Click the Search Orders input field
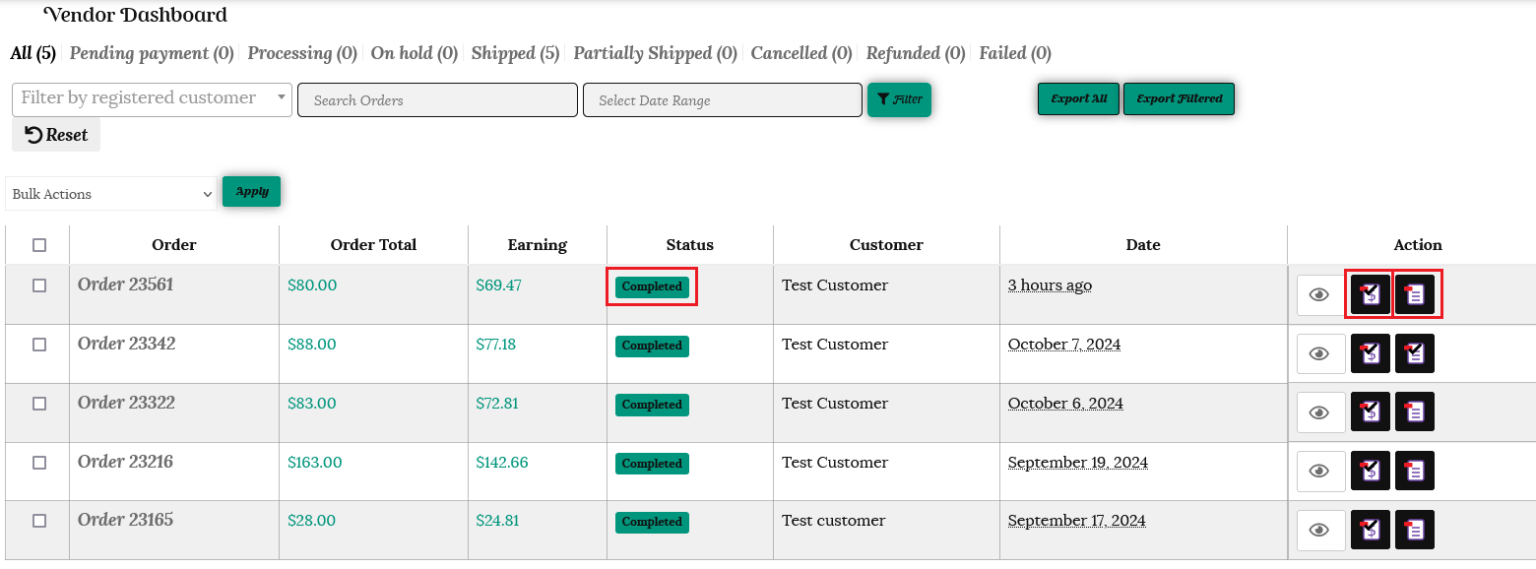Image resolution: width=1536 pixels, height=569 pixels. coord(437,100)
